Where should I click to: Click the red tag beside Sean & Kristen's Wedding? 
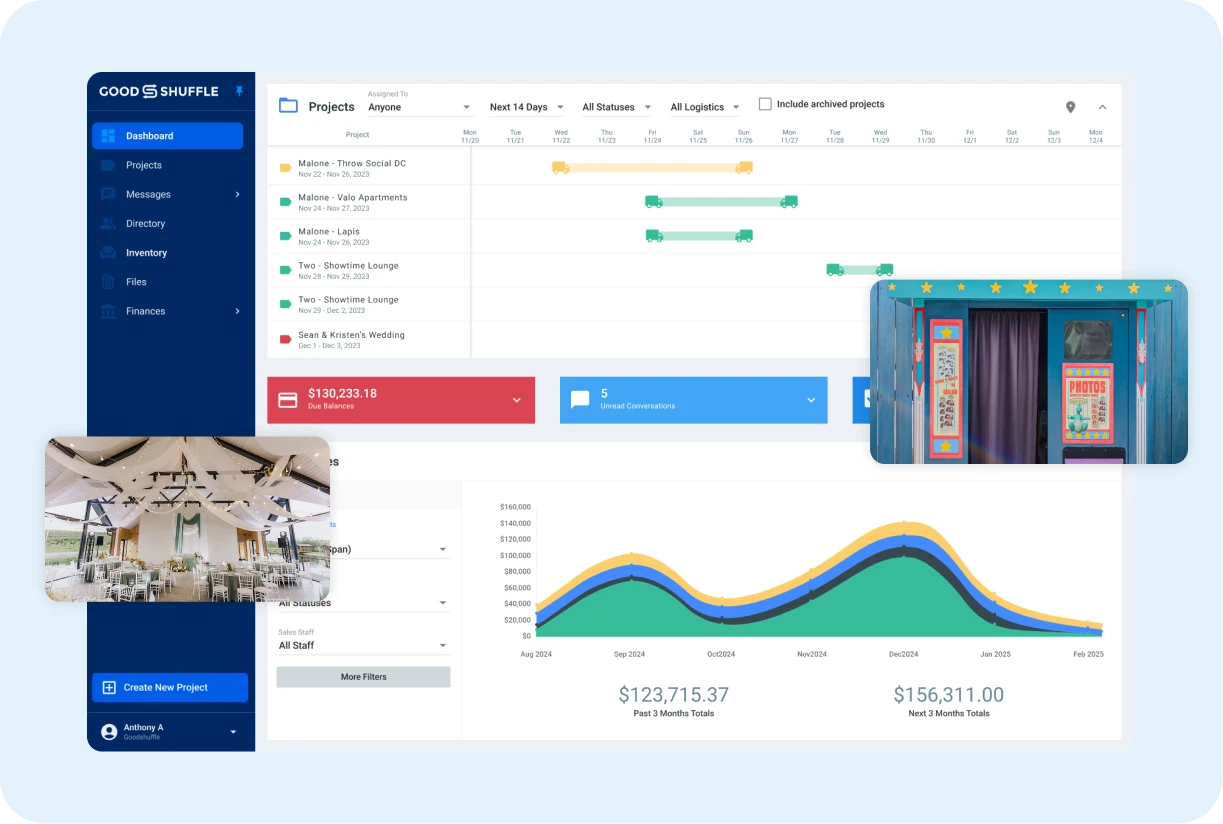pyautogui.click(x=285, y=339)
